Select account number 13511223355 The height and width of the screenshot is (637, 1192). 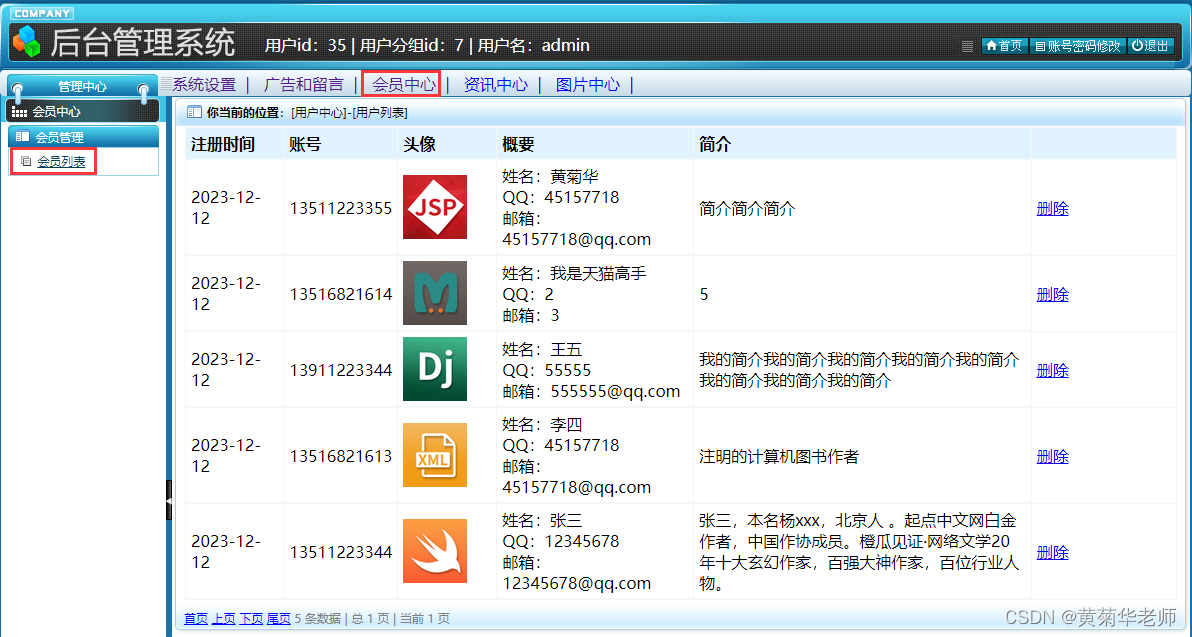[x=341, y=208]
